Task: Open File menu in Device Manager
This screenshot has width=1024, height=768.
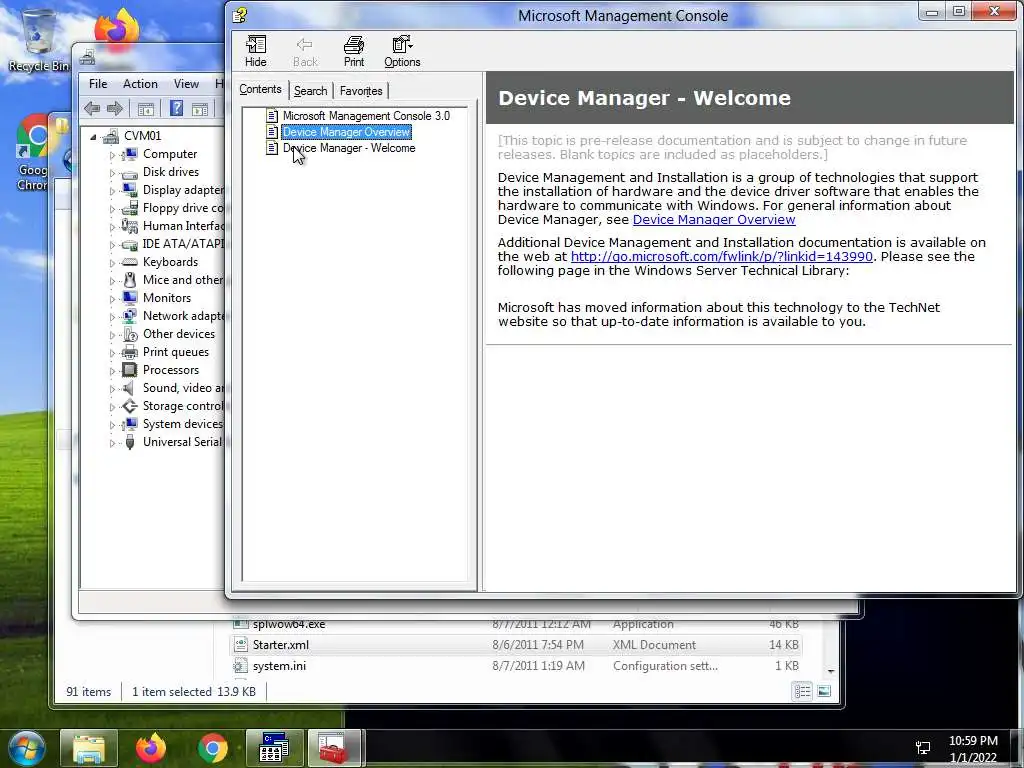Action: (98, 84)
